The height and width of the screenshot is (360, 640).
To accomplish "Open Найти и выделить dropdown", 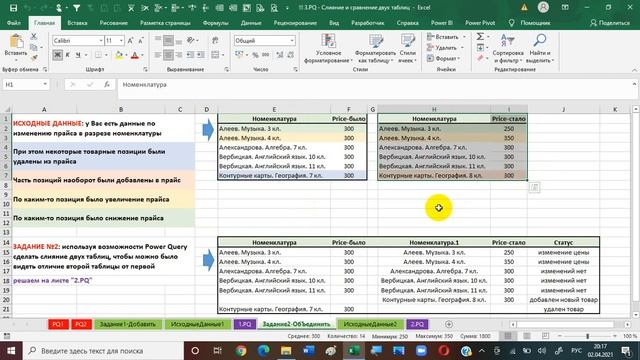I will (540, 49).
